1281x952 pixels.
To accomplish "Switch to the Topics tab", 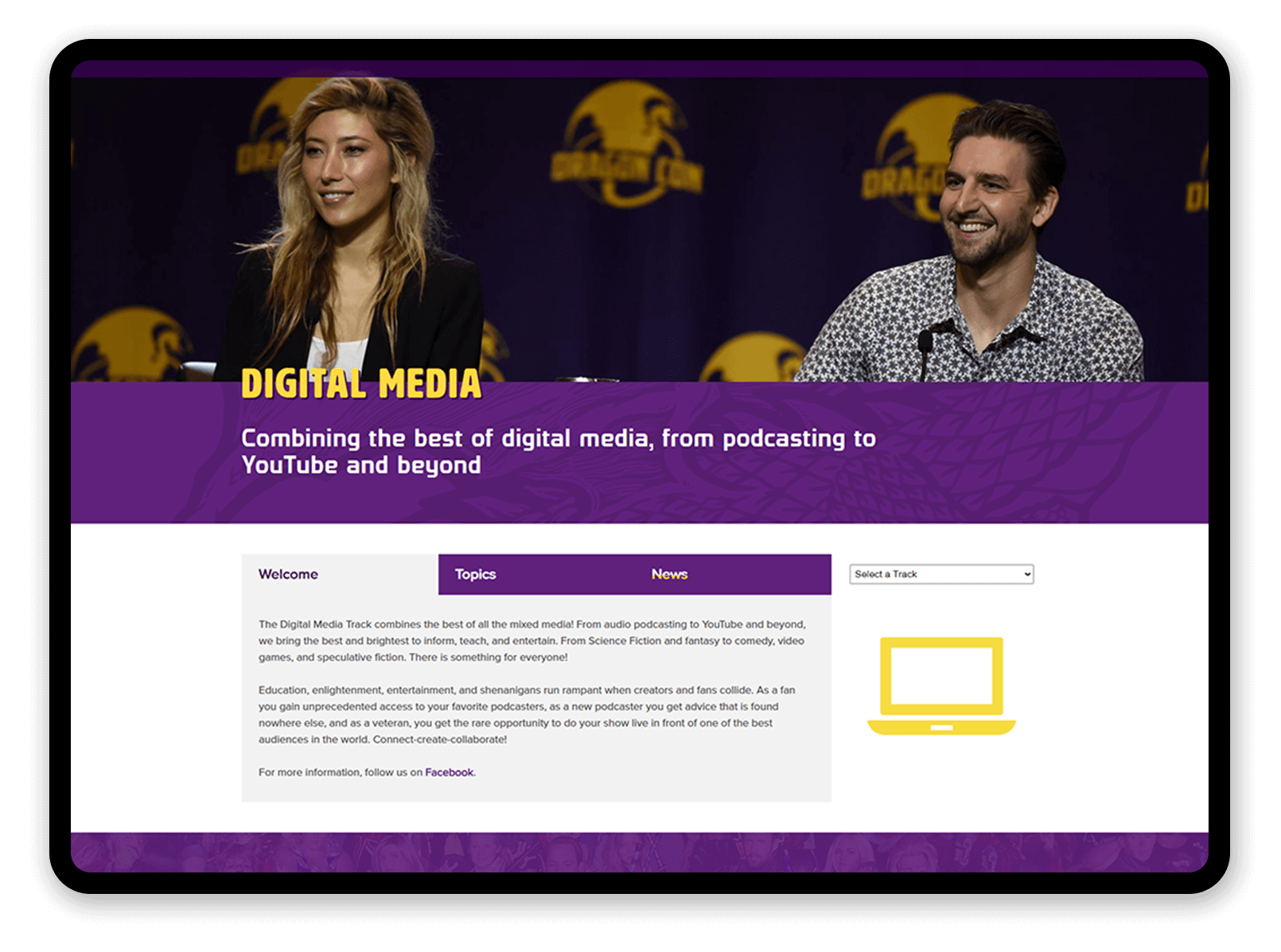I will pos(536,574).
